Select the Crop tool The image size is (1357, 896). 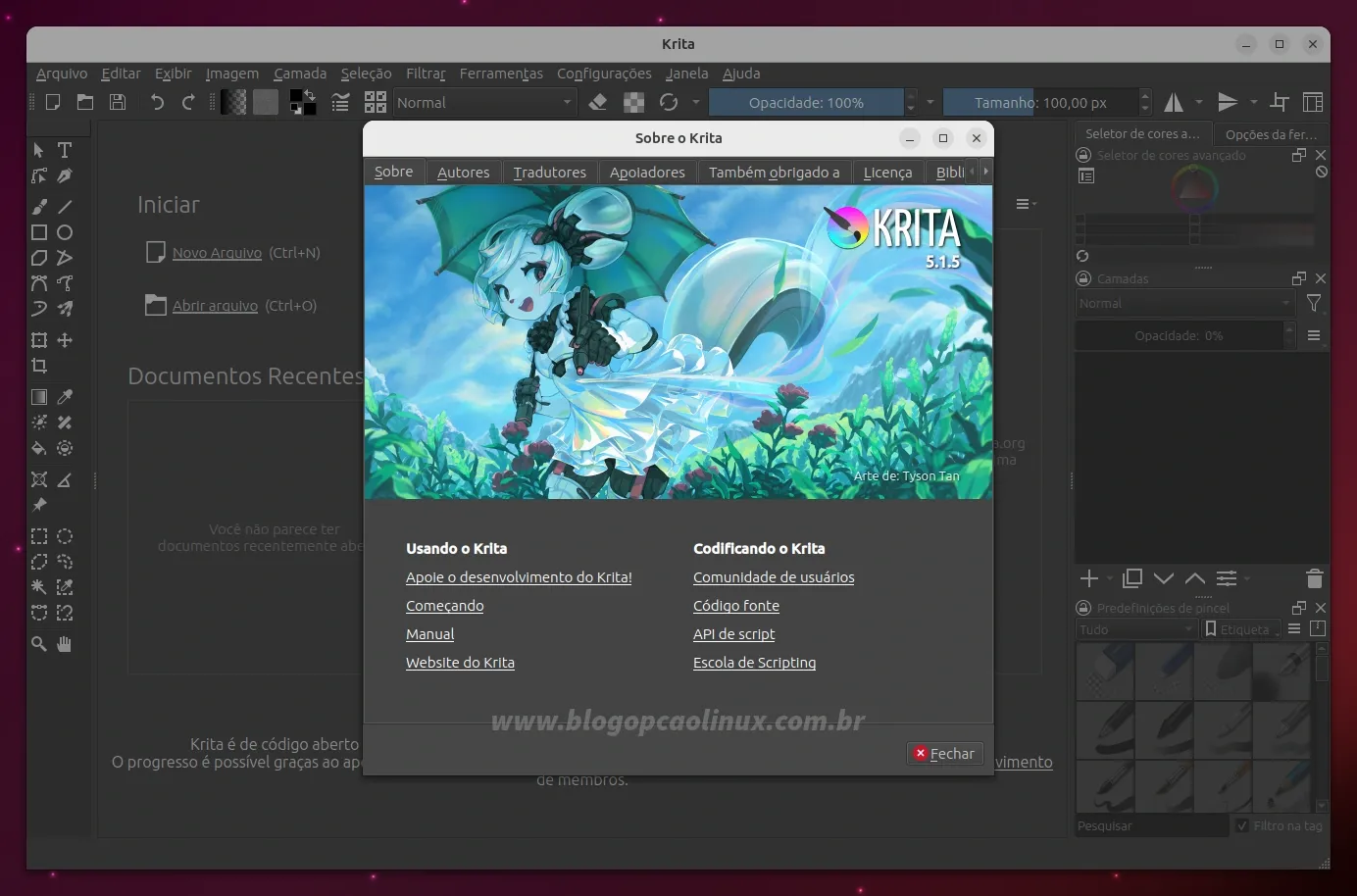tap(39, 366)
